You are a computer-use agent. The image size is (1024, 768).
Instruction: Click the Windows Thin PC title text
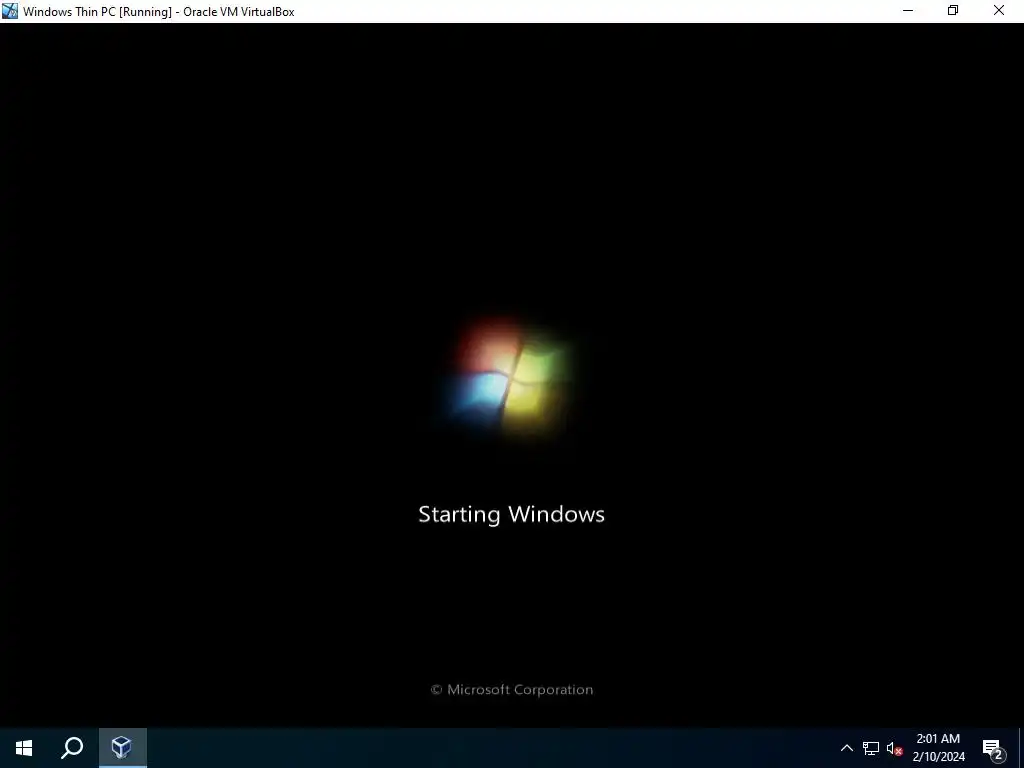click(x=159, y=12)
